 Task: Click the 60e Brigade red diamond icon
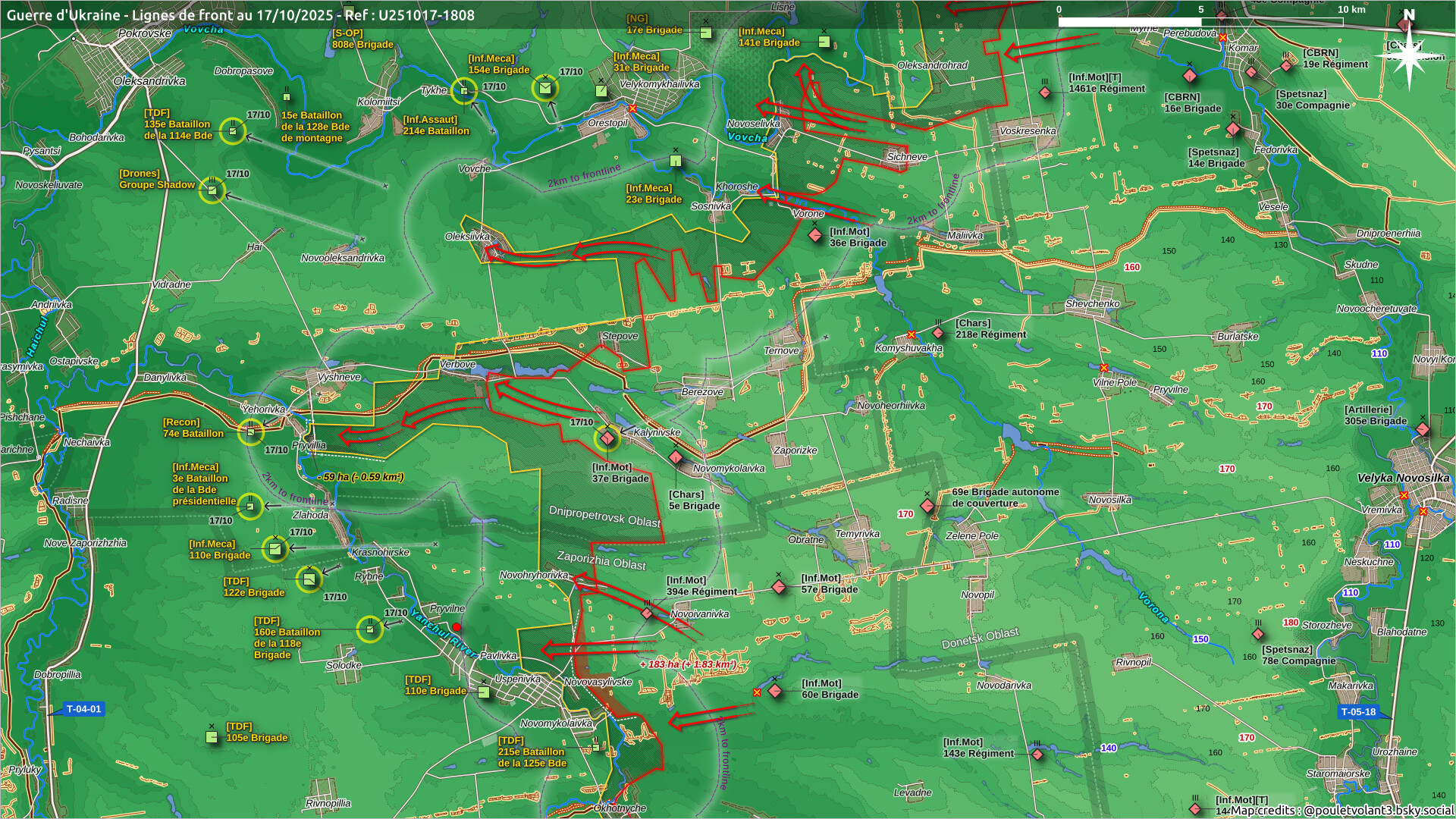click(x=775, y=691)
